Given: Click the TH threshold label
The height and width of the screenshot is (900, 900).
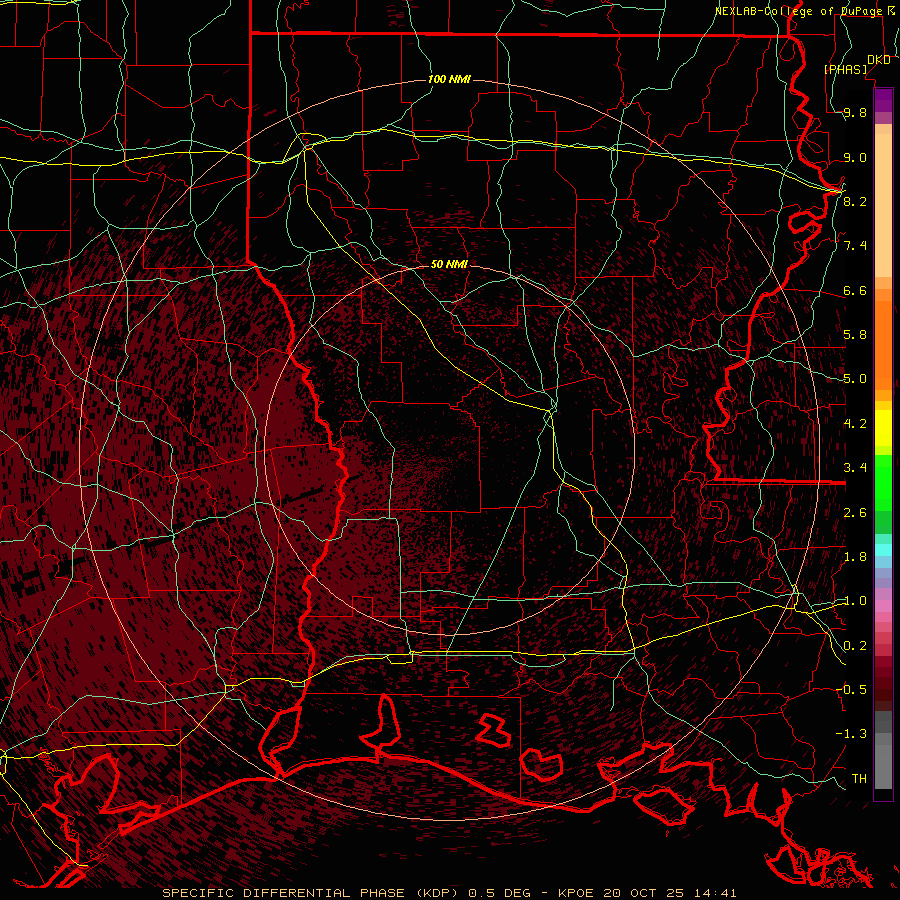Looking at the screenshot, I should [859, 779].
